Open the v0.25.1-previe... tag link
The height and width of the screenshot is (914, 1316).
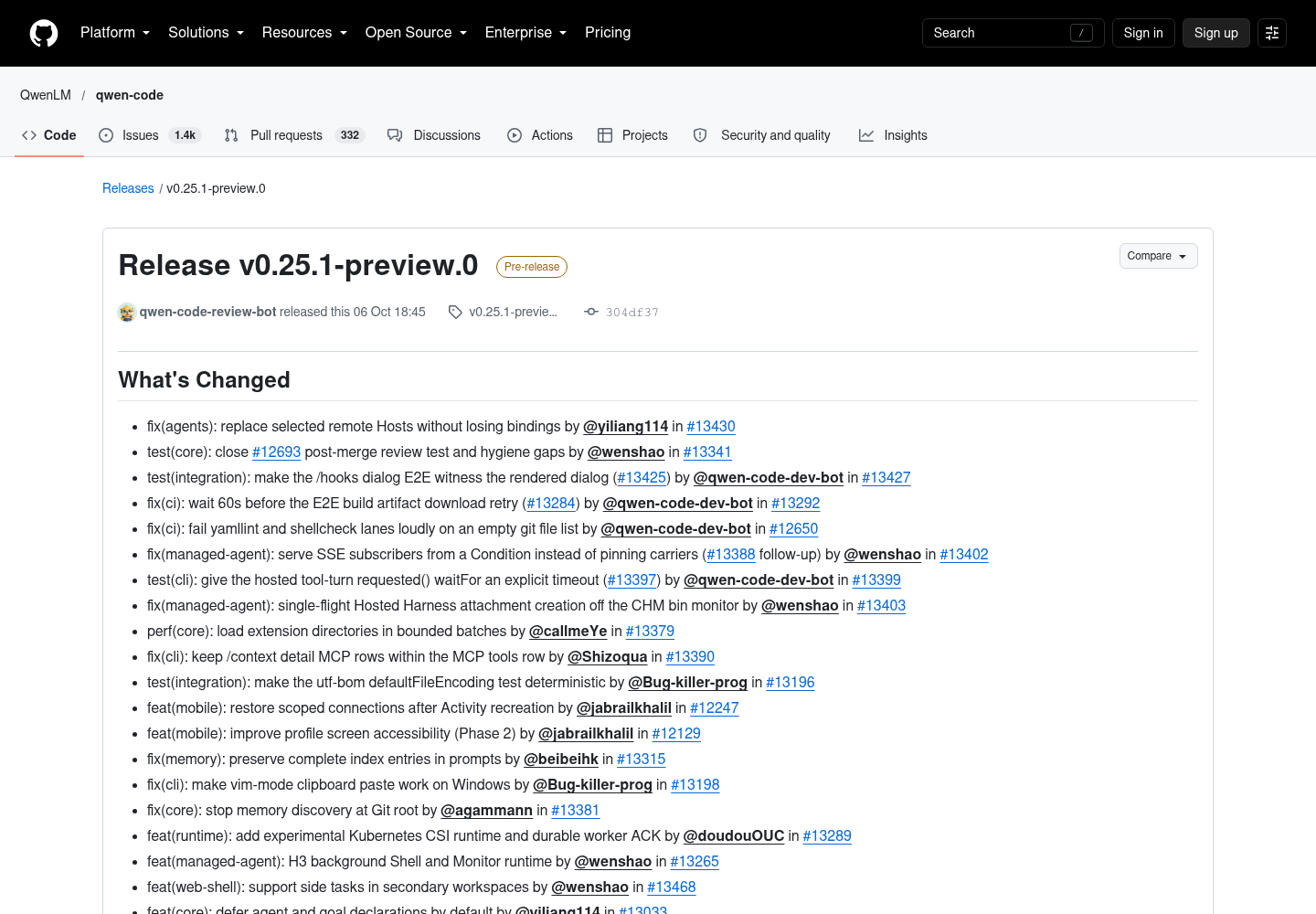[x=513, y=312]
